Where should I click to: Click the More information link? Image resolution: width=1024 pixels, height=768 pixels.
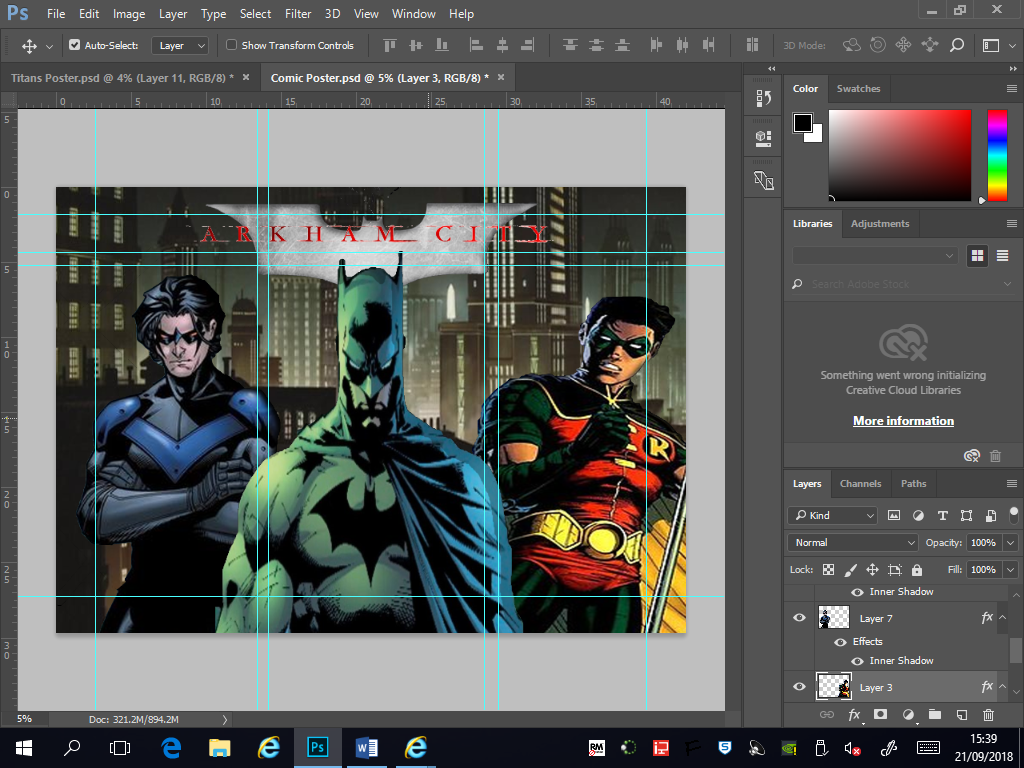pyautogui.click(x=903, y=421)
